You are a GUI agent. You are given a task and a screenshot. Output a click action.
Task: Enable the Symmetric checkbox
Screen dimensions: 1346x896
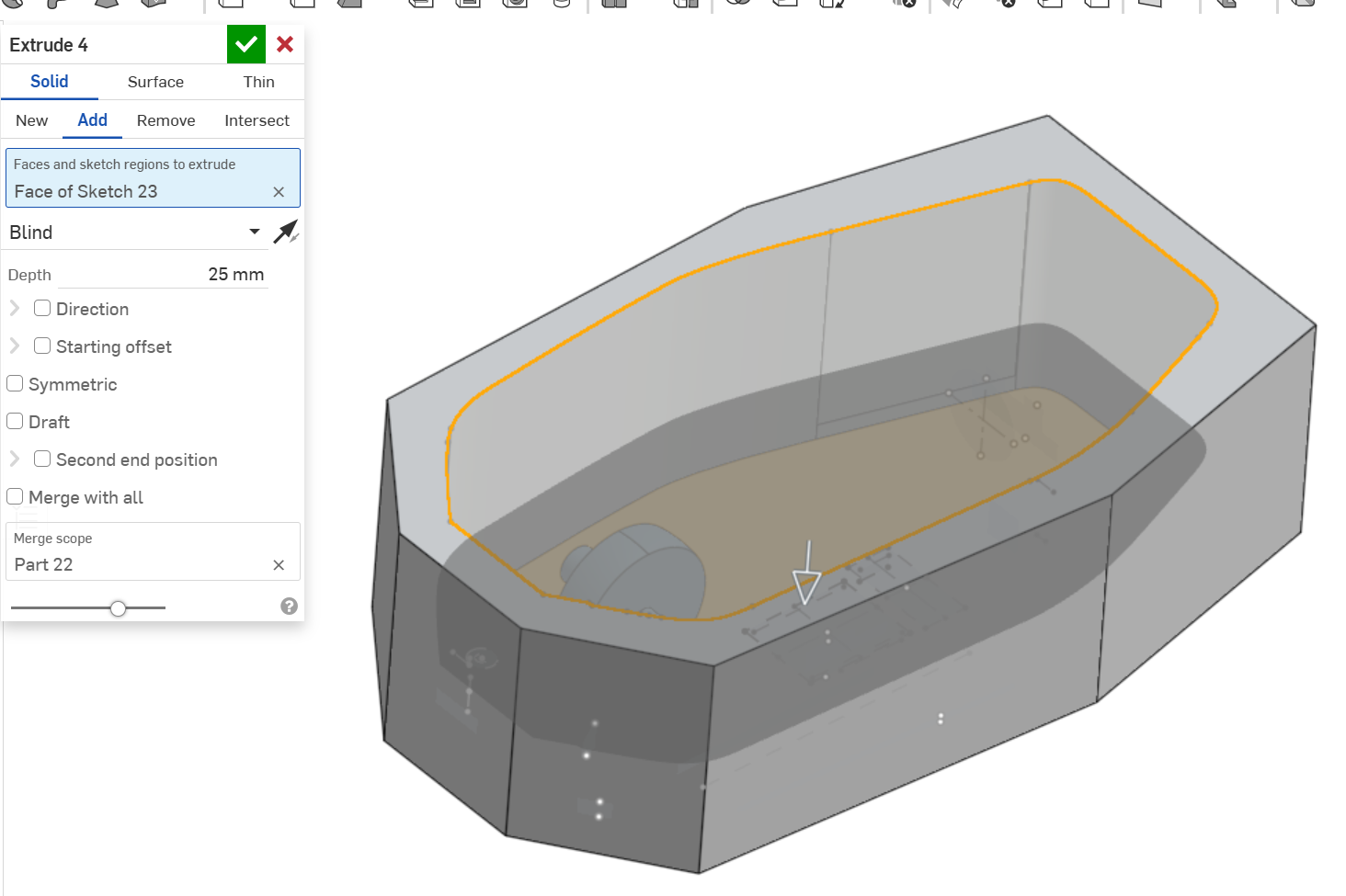(15, 384)
